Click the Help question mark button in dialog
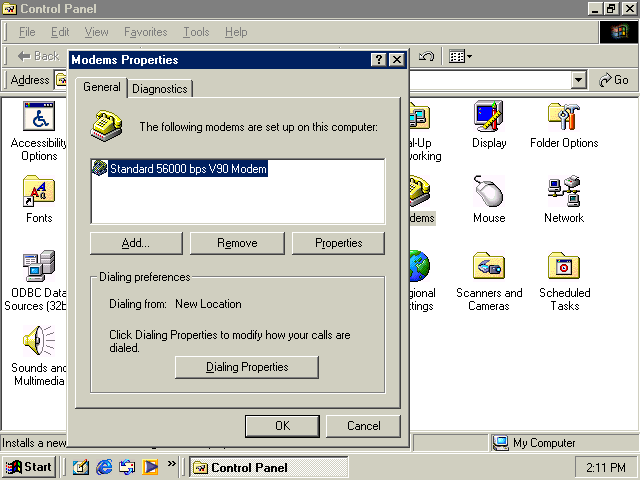 pos(379,60)
